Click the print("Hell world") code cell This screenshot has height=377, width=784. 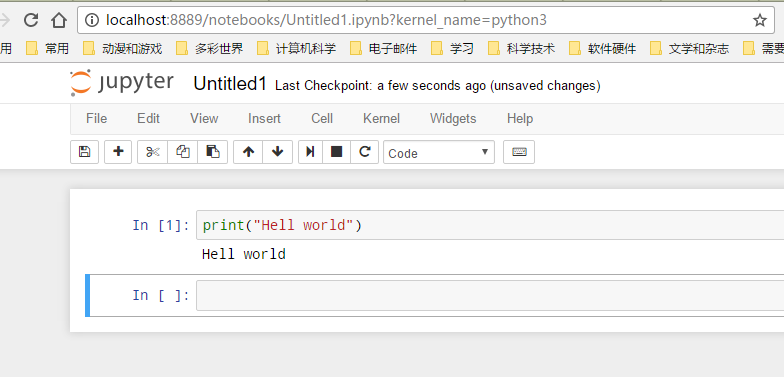(490, 226)
